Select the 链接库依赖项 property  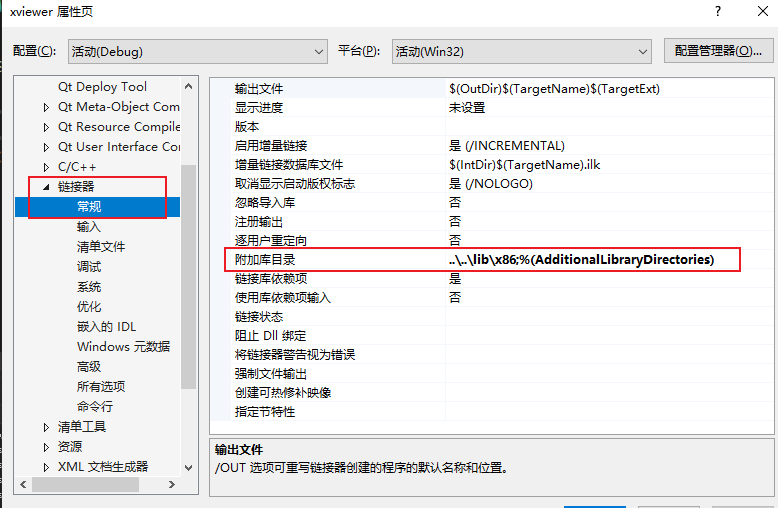(x=491, y=278)
